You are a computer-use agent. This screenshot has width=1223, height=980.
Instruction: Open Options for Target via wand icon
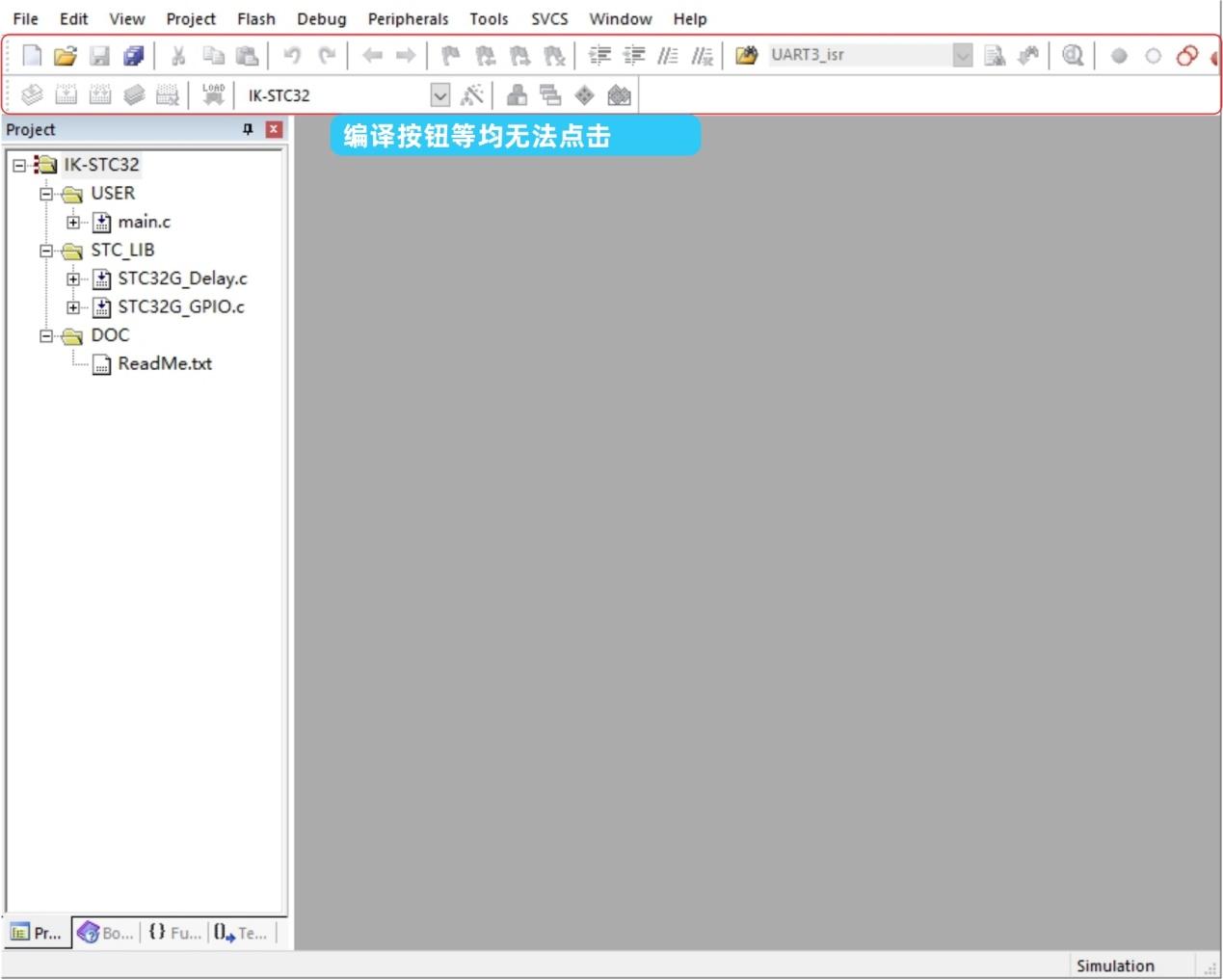[x=471, y=94]
